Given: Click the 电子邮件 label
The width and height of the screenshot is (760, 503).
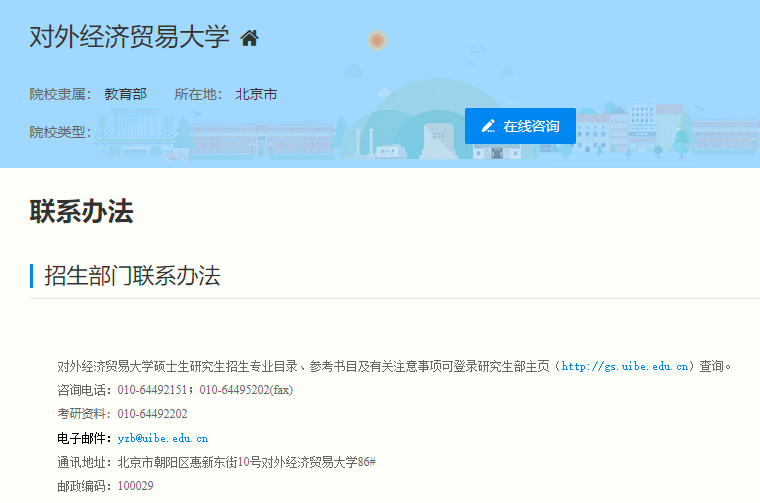Looking at the screenshot, I should click(84, 439).
